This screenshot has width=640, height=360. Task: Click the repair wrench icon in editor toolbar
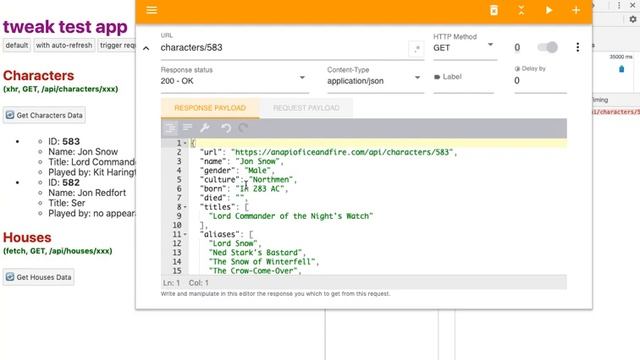tap(205, 128)
